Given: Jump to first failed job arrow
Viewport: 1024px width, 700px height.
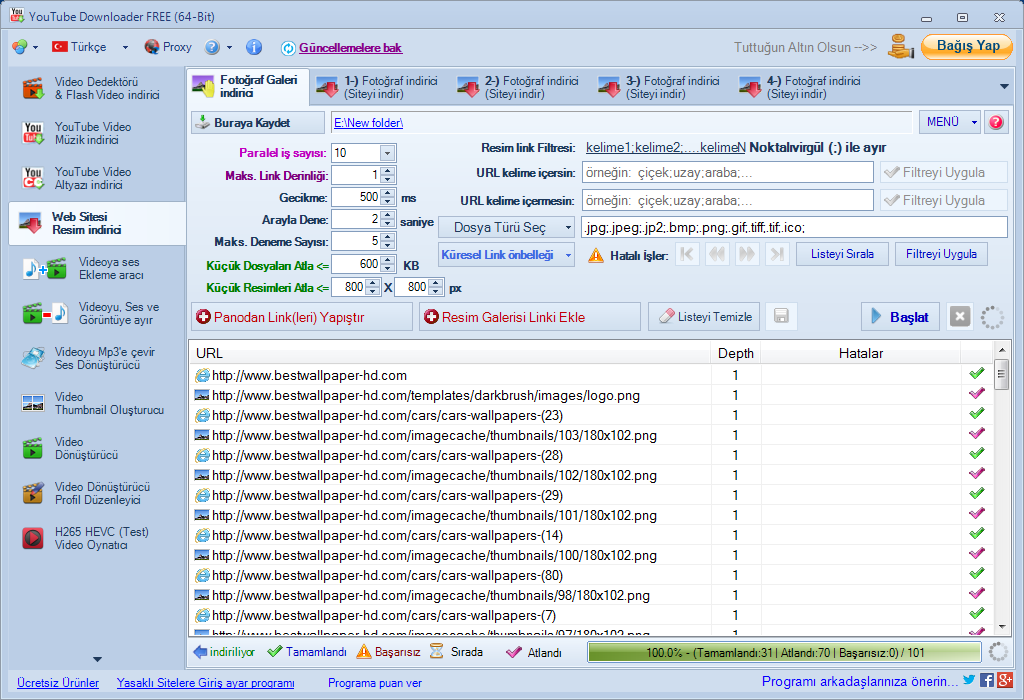Looking at the screenshot, I should click(687, 255).
